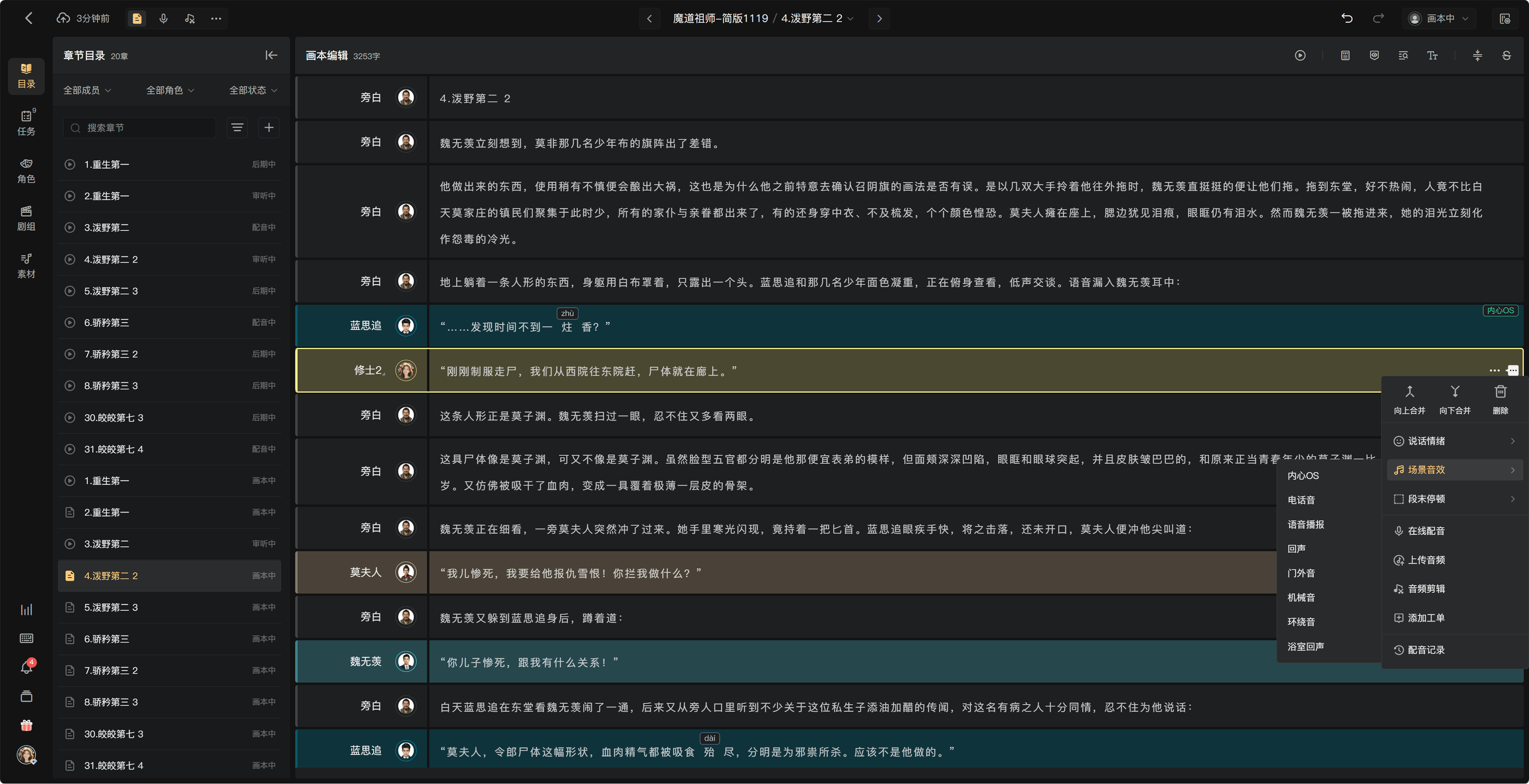Click the play icon in editor toolbar
The height and width of the screenshot is (784, 1529).
[1300, 55]
